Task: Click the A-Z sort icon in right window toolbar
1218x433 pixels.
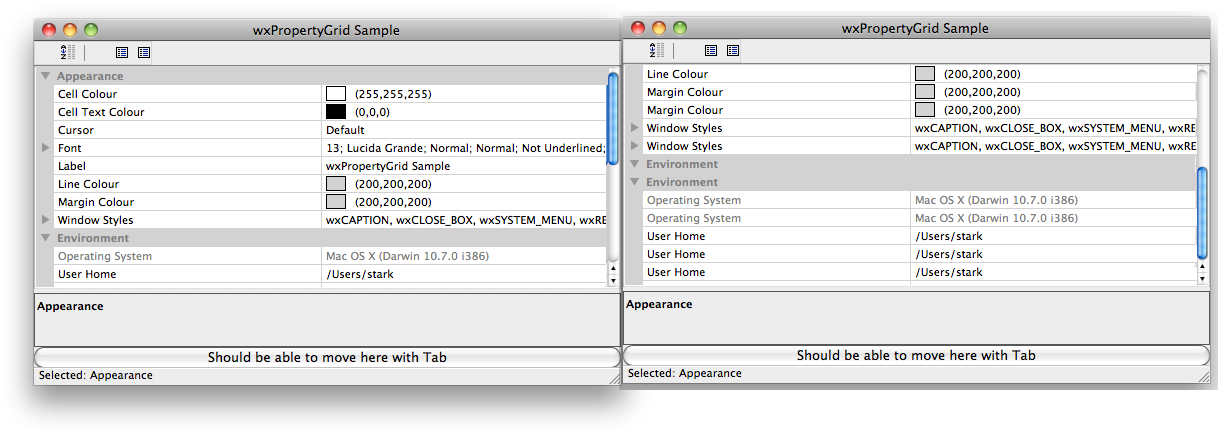Action: coord(655,50)
